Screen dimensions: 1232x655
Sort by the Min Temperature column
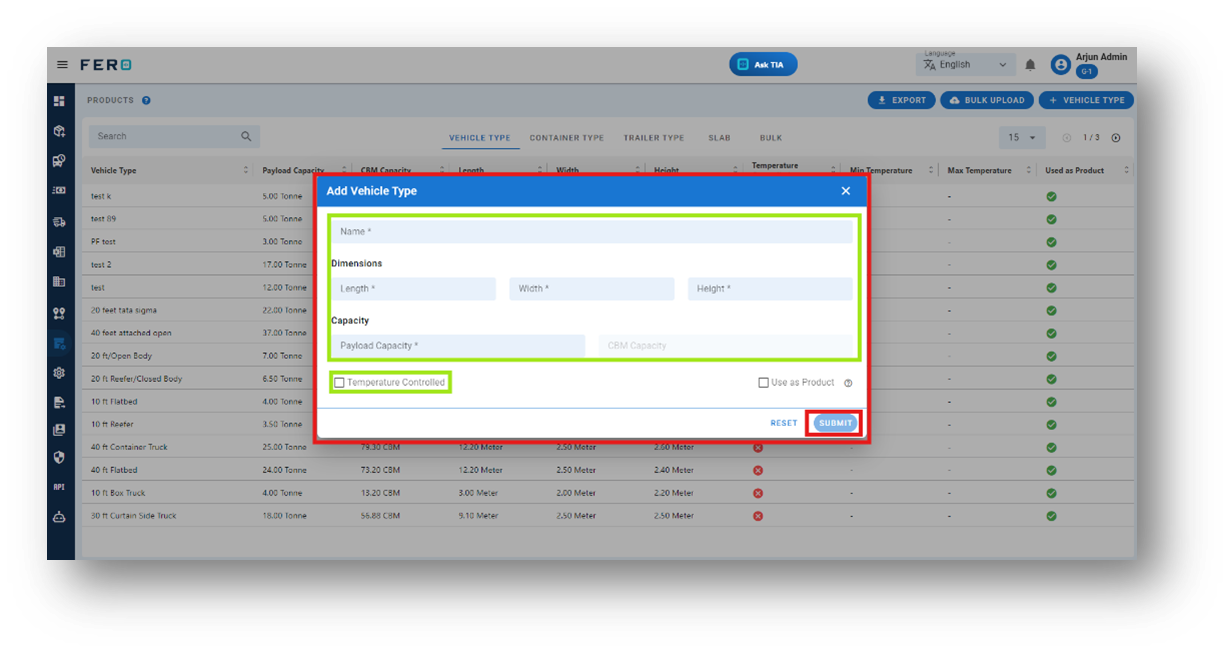931,171
